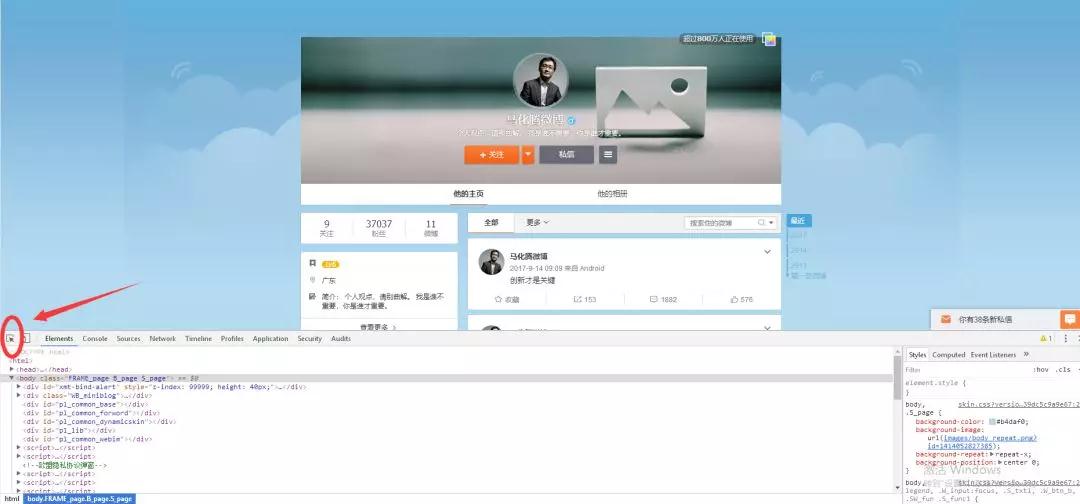Click the envelope icon in new messages bar
The width and height of the screenshot is (1080, 504).
point(946,319)
